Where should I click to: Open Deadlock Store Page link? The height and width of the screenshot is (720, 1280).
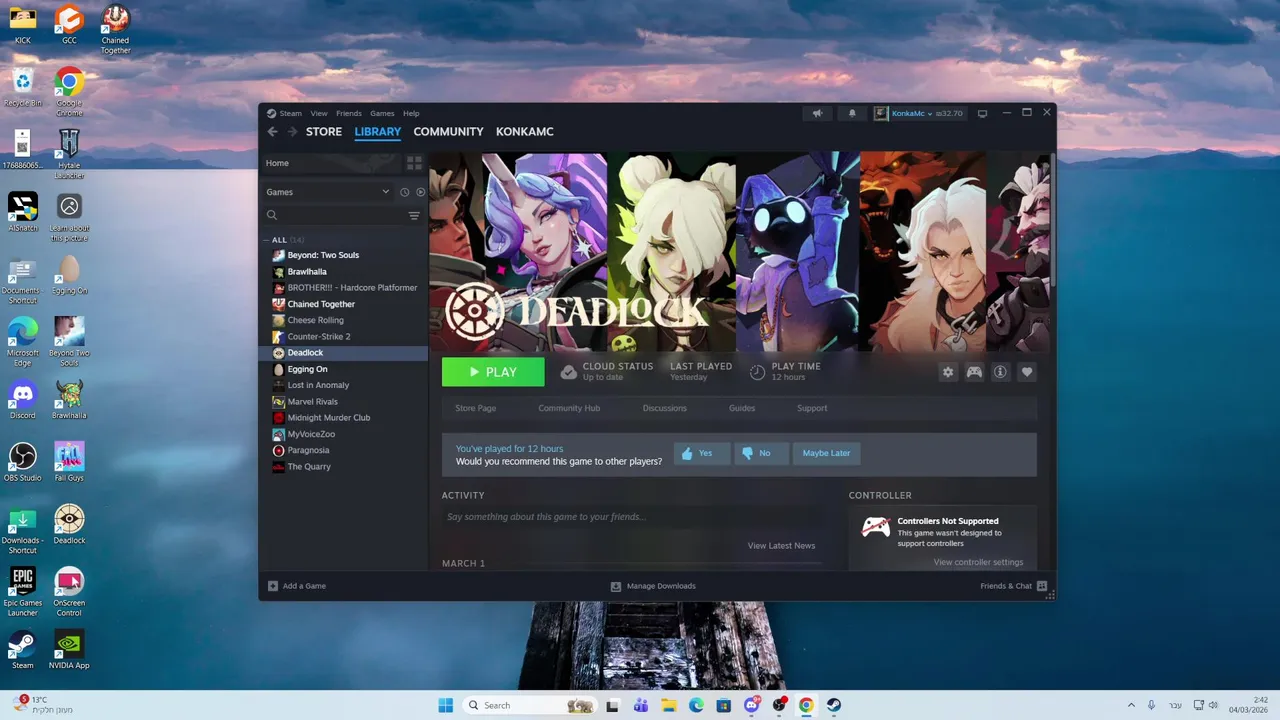coord(476,408)
